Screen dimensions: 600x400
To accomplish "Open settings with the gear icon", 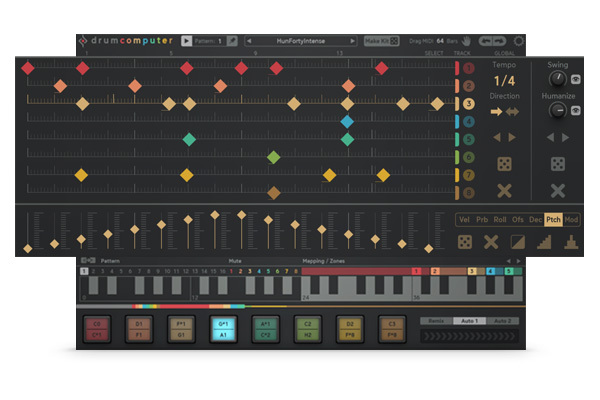I will pyautogui.click(x=518, y=41).
